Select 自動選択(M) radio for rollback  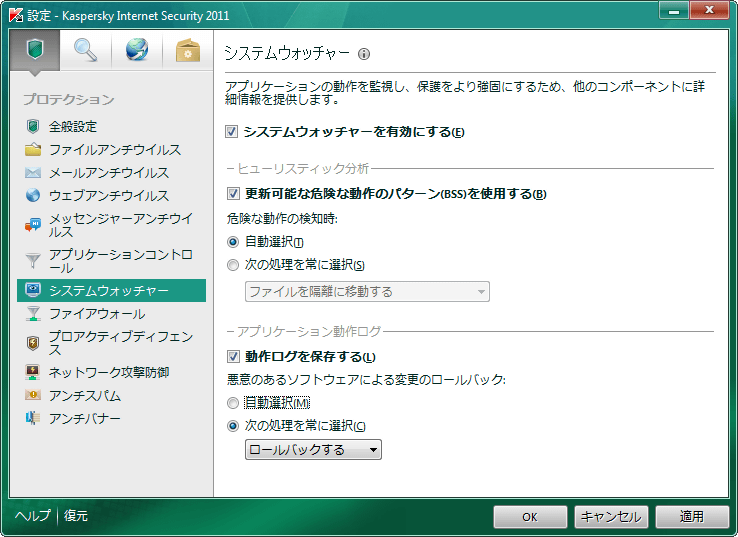[233, 403]
